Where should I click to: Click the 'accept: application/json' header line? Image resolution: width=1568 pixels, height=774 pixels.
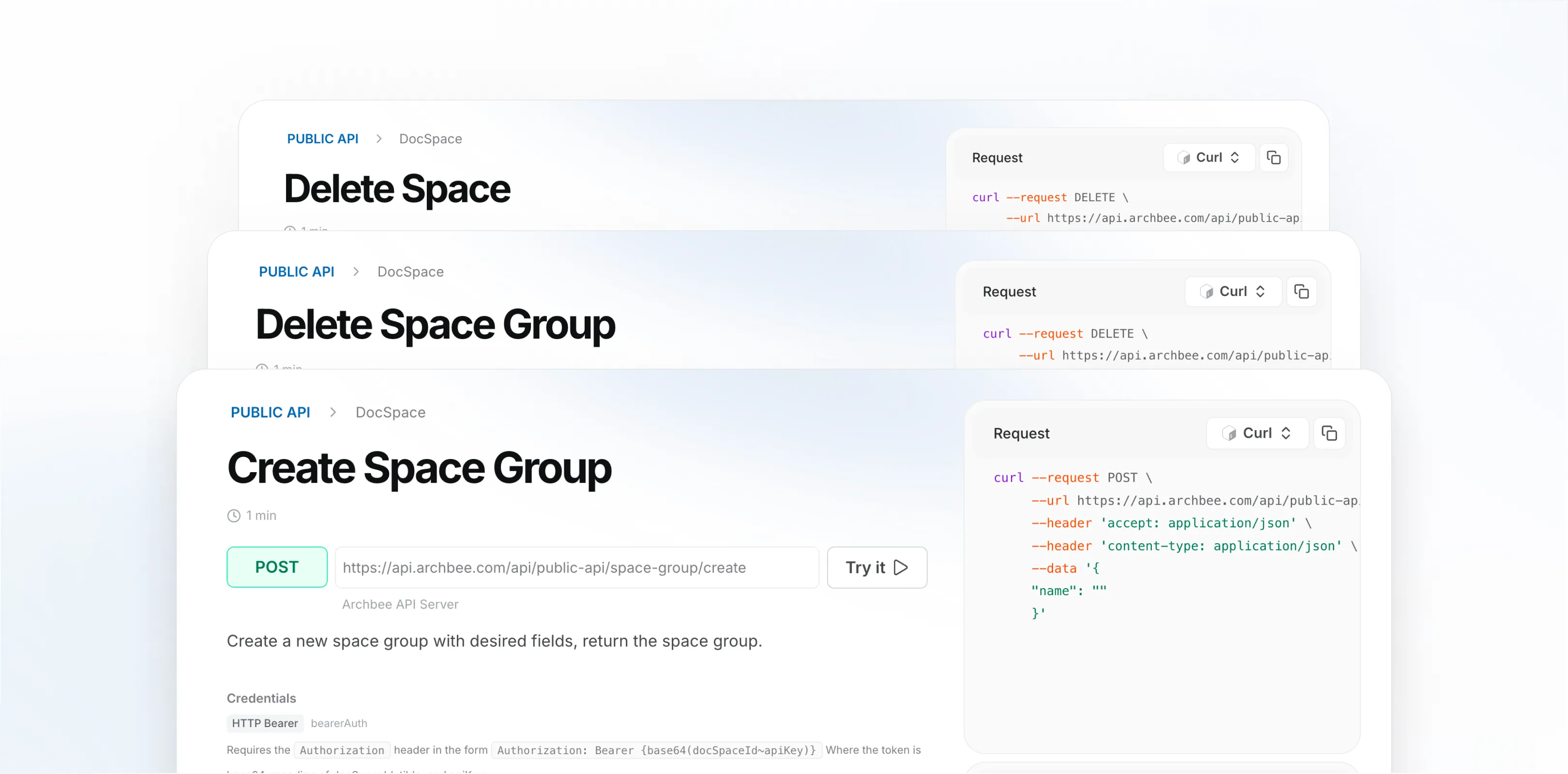pyautogui.click(x=1171, y=523)
